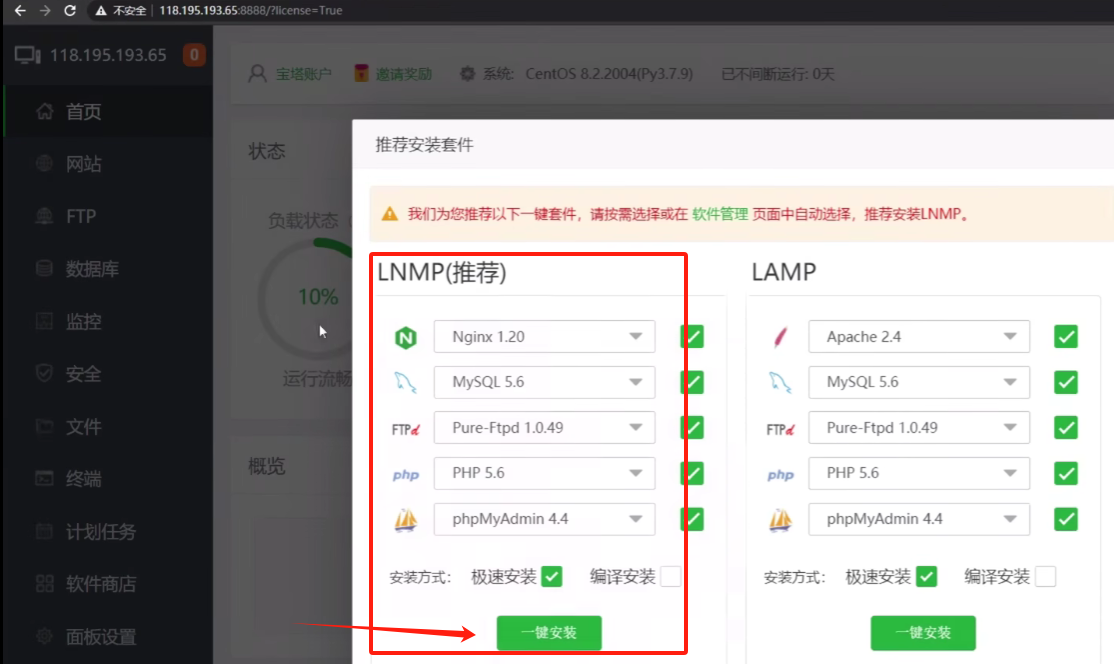This screenshot has height=664, width=1114.
Task: Open the LAMP Apache 2.4 version dropdown
Action: point(919,337)
